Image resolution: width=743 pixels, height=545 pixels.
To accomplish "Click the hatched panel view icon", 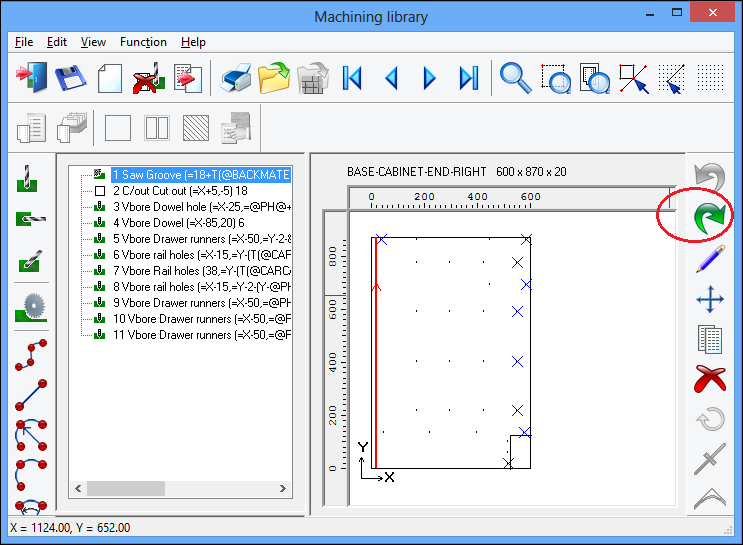I will click(x=196, y=128).
